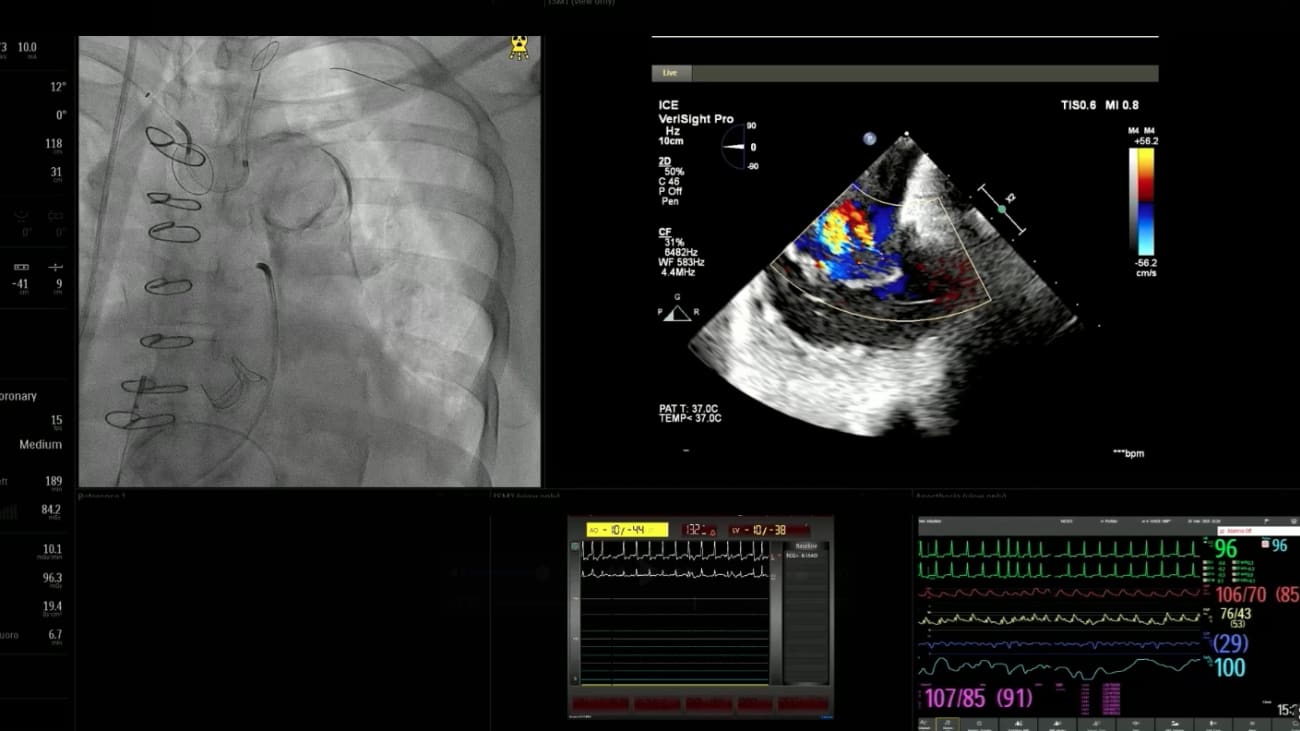Select the SpO2 icon next to the 100 reading
Viewport: 1300px width, 731px height.
click(x=1208, y=662)
